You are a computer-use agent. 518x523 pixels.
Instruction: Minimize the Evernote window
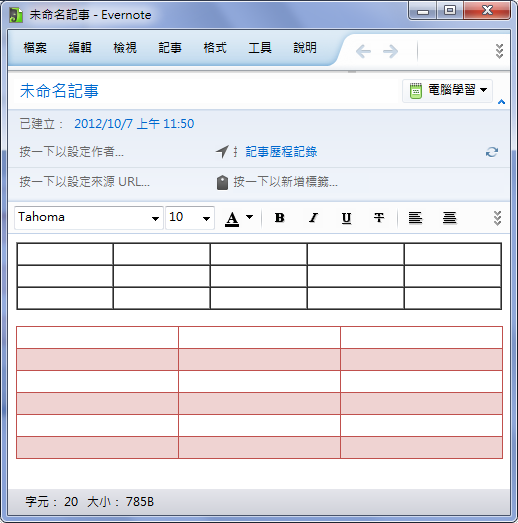click(423, 12)
